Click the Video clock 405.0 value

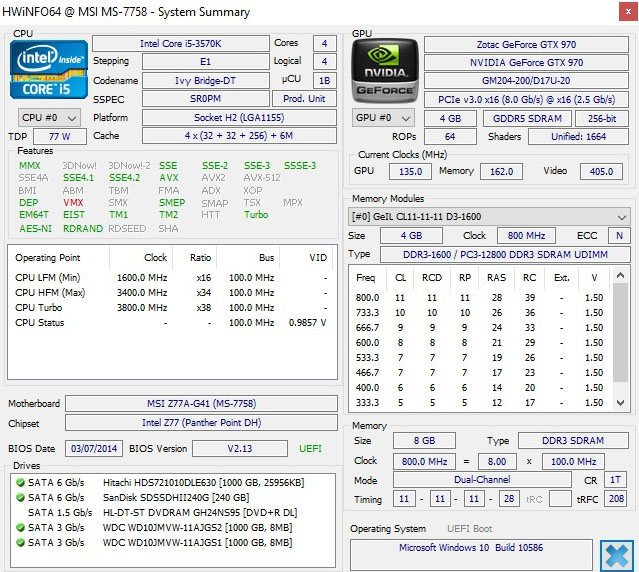point(601,172)
